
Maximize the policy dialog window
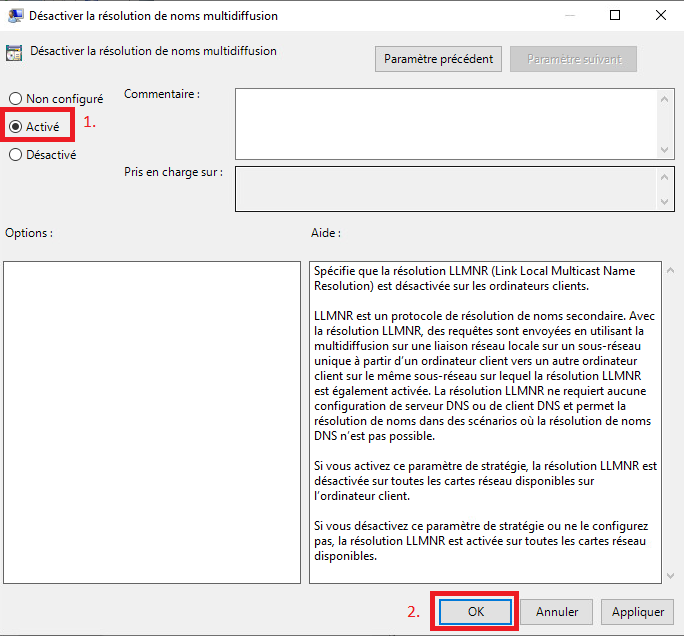coord(615,16)
